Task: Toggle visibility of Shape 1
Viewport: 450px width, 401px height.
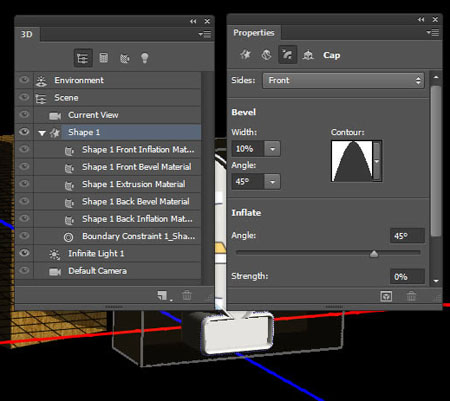Action: pyautogui.click(x=24, y=132)
